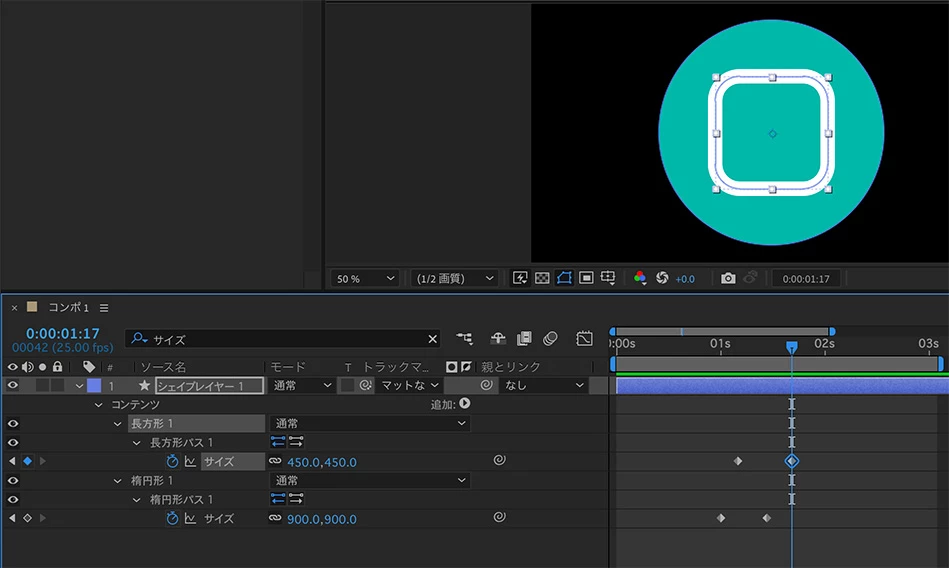Open the なし parent link dropdown
The height and width of the screenshot is (568, 949).
click(x=543, y=385)
